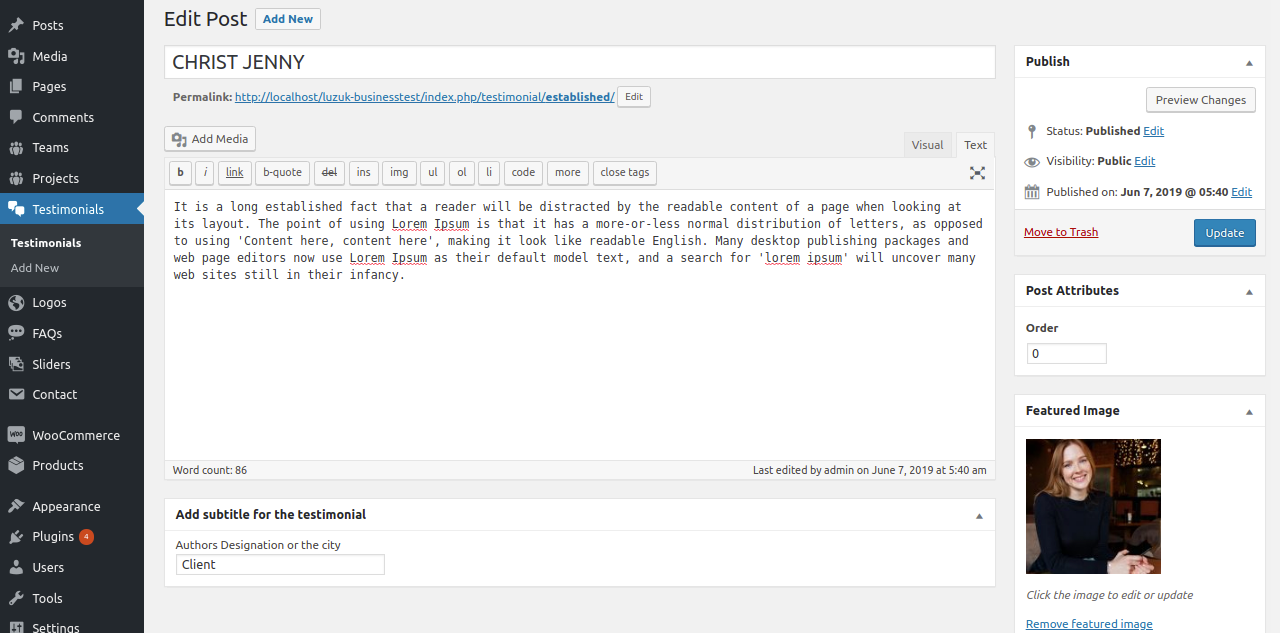Click the close tags button
Screen dimensions: 1280x633
point(625,172)
